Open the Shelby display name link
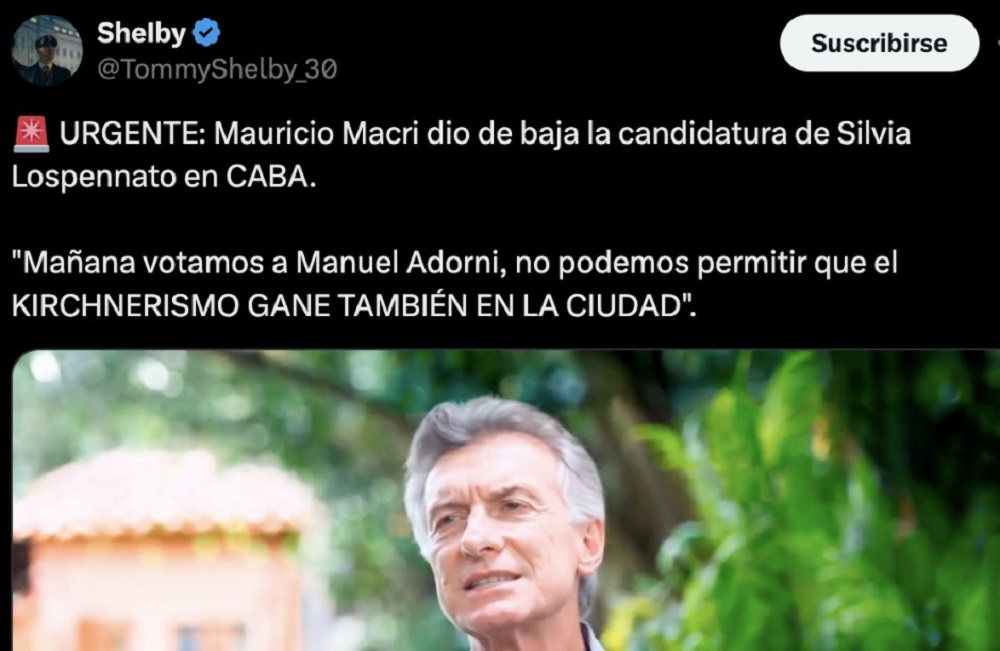 pyautogui.click(x=141, y=33)
